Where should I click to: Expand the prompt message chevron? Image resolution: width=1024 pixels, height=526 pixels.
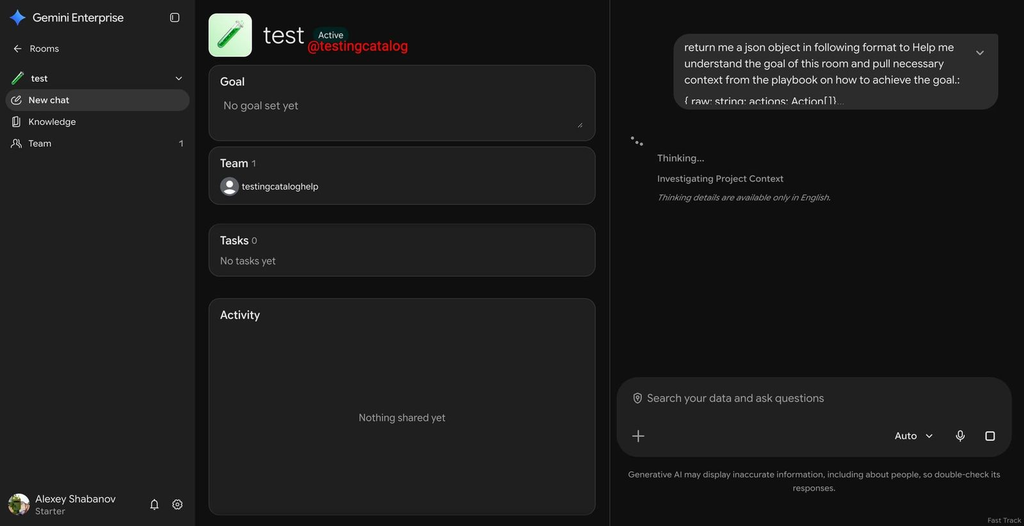click(980, 53)
